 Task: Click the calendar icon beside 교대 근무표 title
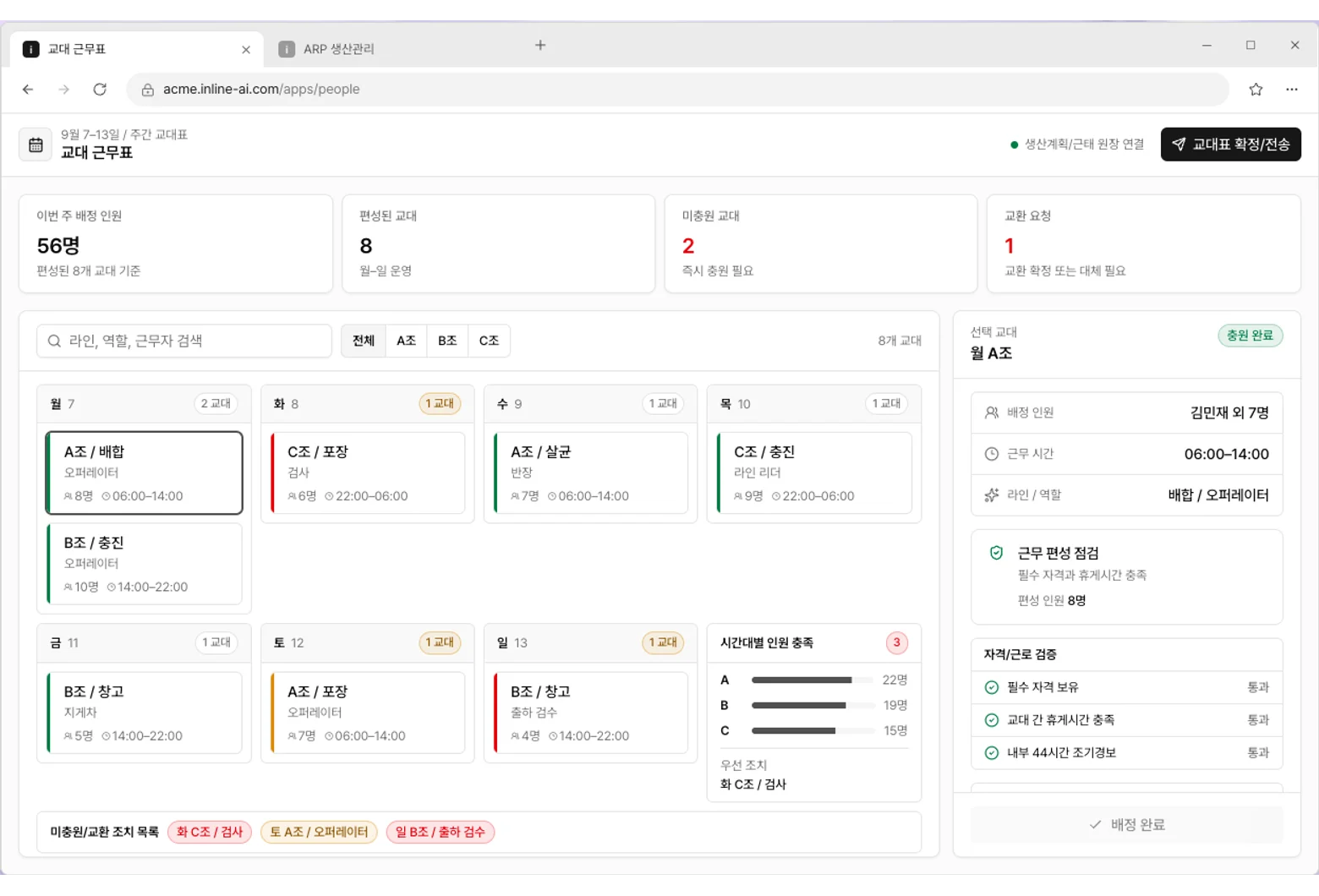36,145
